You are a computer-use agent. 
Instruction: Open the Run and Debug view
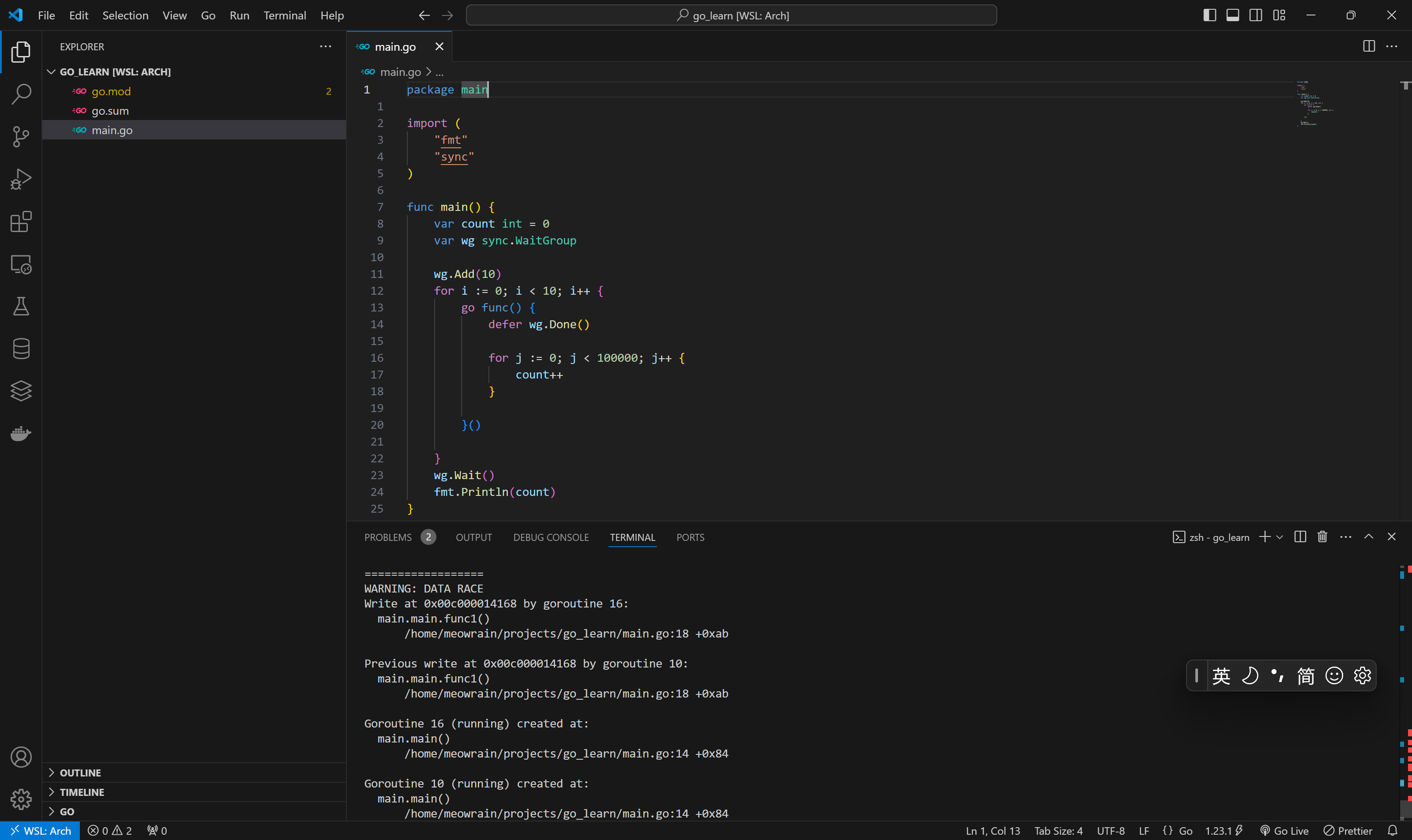point(21,179)
